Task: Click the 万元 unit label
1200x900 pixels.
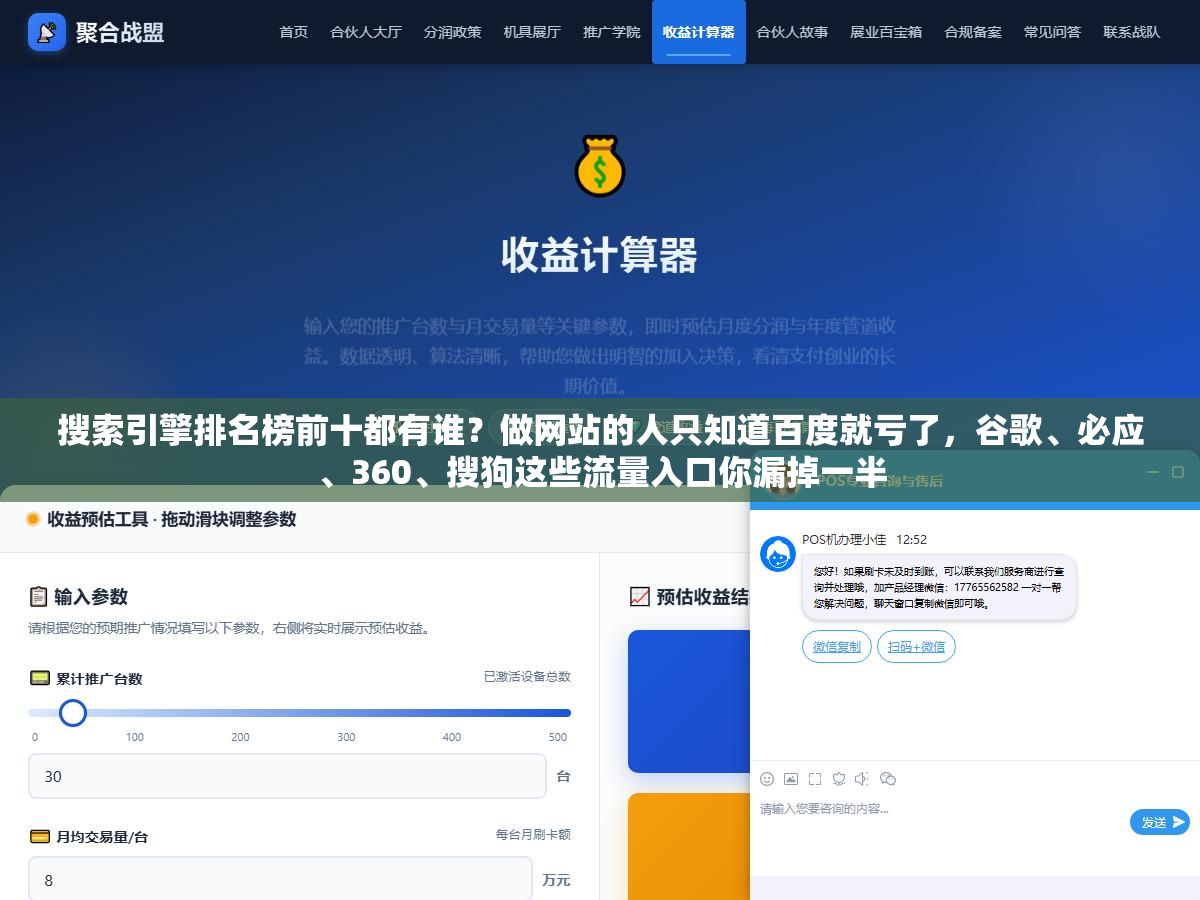Action: [556, 880]
